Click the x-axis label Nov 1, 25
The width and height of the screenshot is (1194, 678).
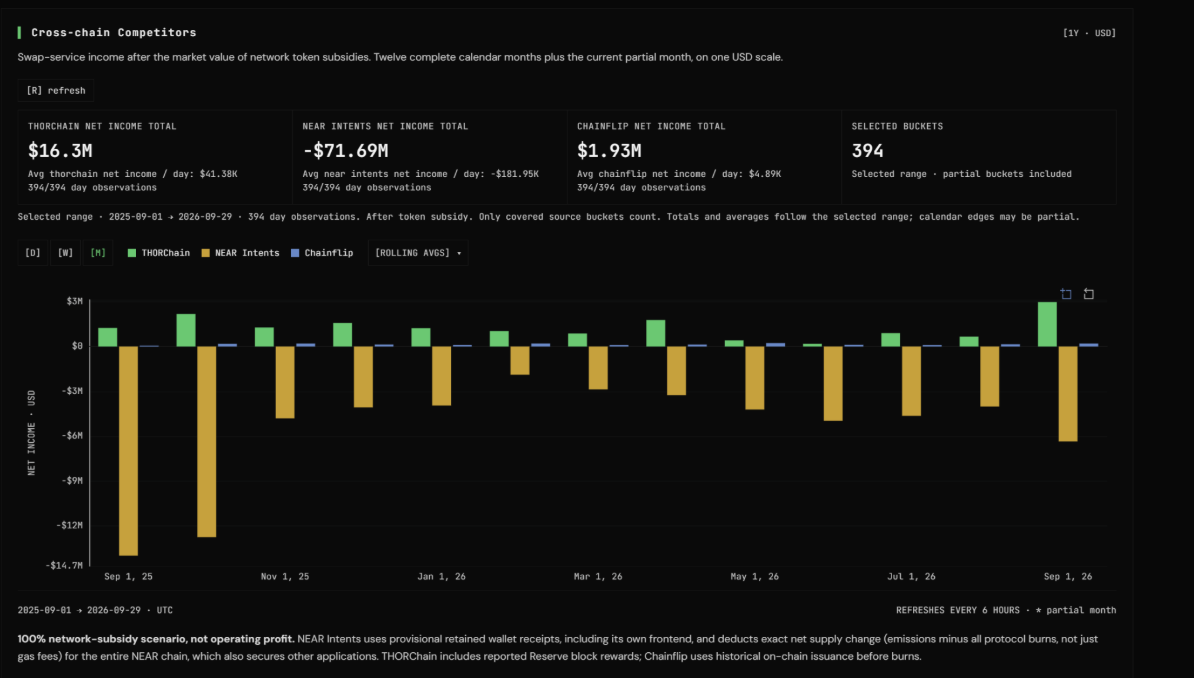point(285,577)
